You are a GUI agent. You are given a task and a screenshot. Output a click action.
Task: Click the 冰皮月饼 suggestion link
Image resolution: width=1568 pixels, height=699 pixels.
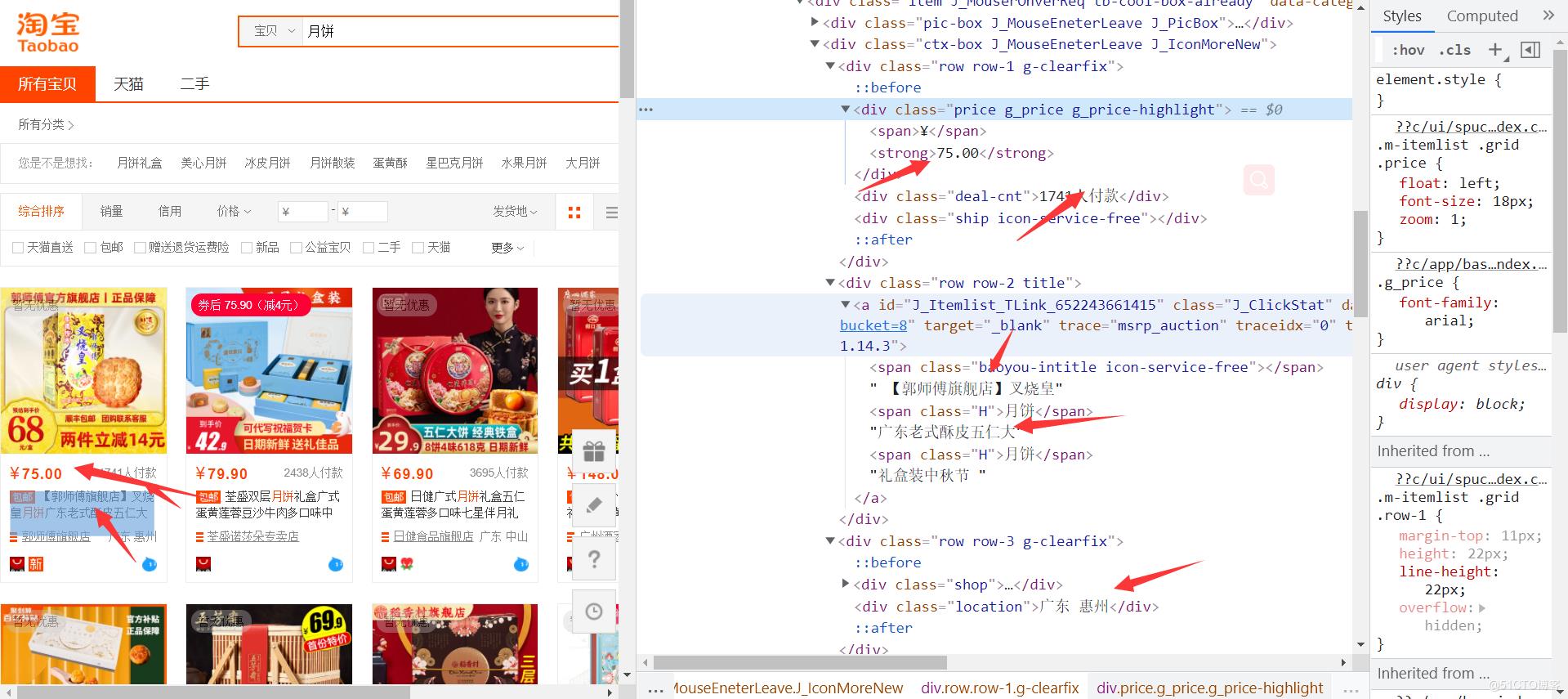267,163
